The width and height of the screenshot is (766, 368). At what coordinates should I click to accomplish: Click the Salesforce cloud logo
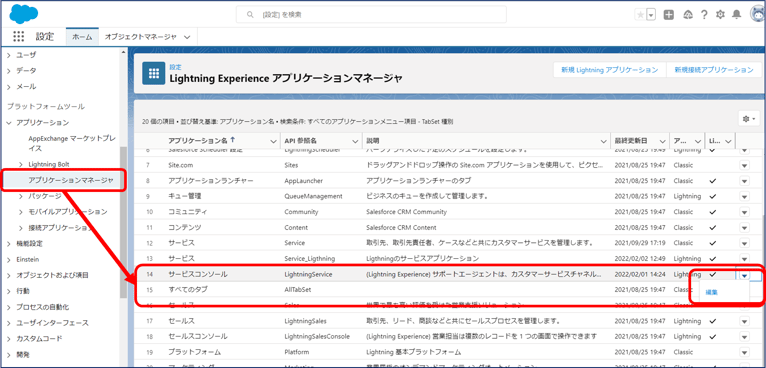click(x=23, y=13)
